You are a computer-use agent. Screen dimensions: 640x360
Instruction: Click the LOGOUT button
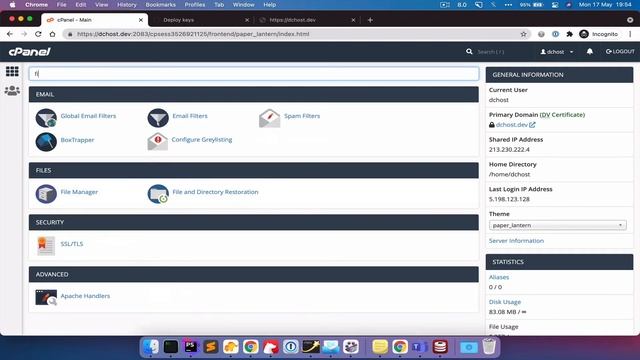point(620,51)
